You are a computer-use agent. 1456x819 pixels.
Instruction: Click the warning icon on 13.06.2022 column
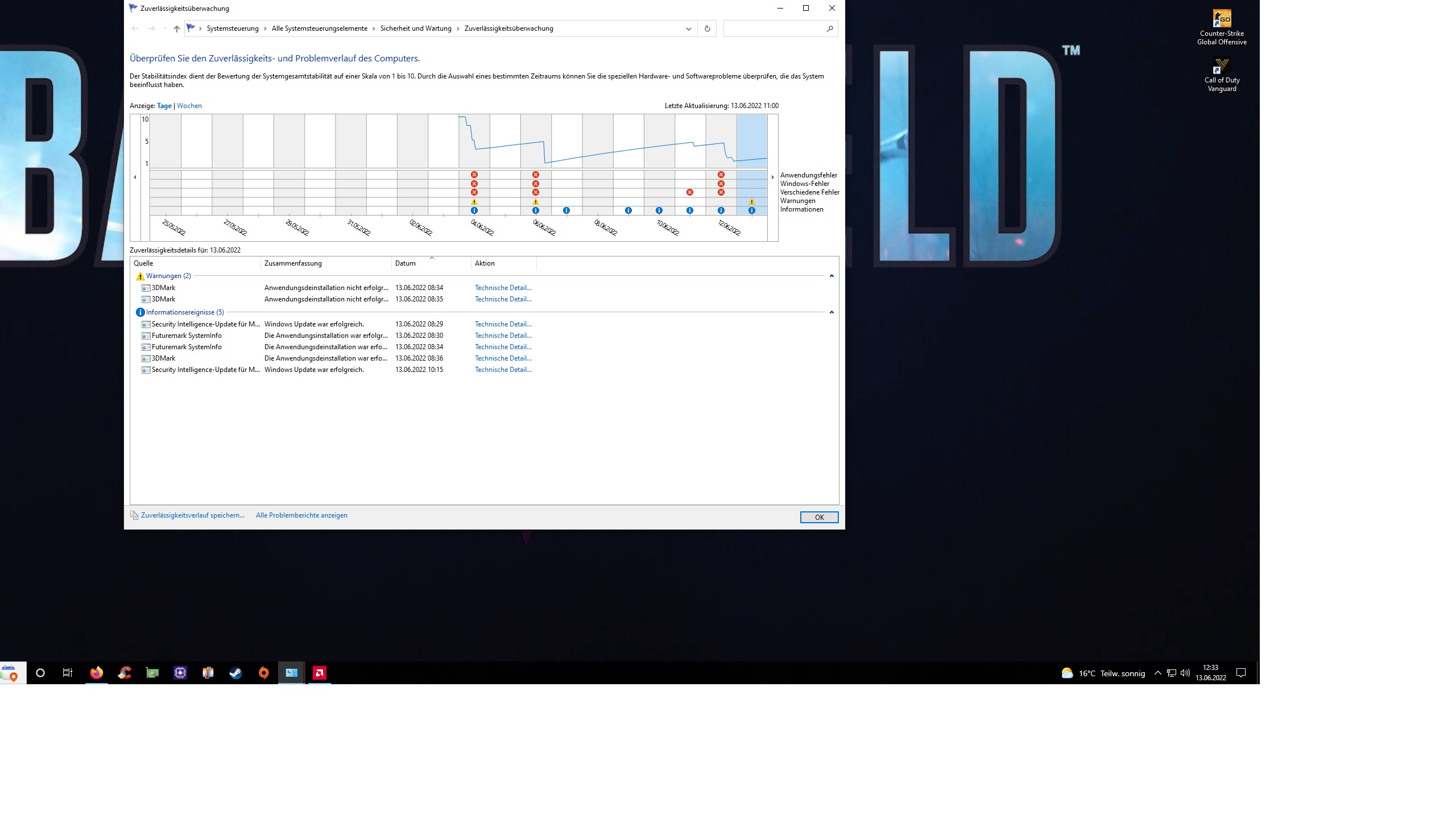(751, 202)
